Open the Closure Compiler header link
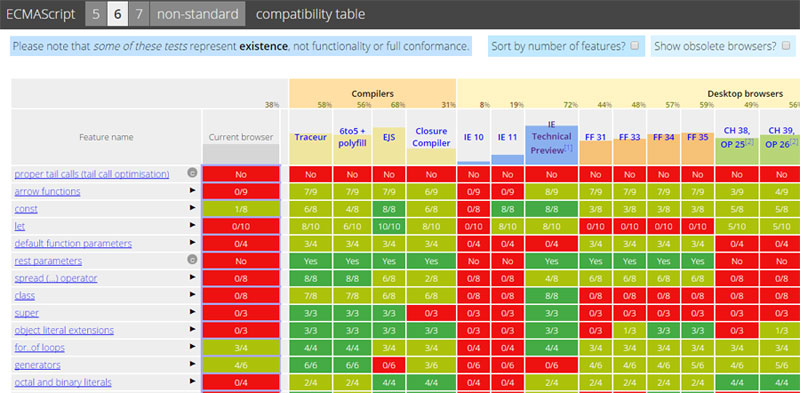The height and width of the screenshot is (393, 800). [x=431, y=137]
